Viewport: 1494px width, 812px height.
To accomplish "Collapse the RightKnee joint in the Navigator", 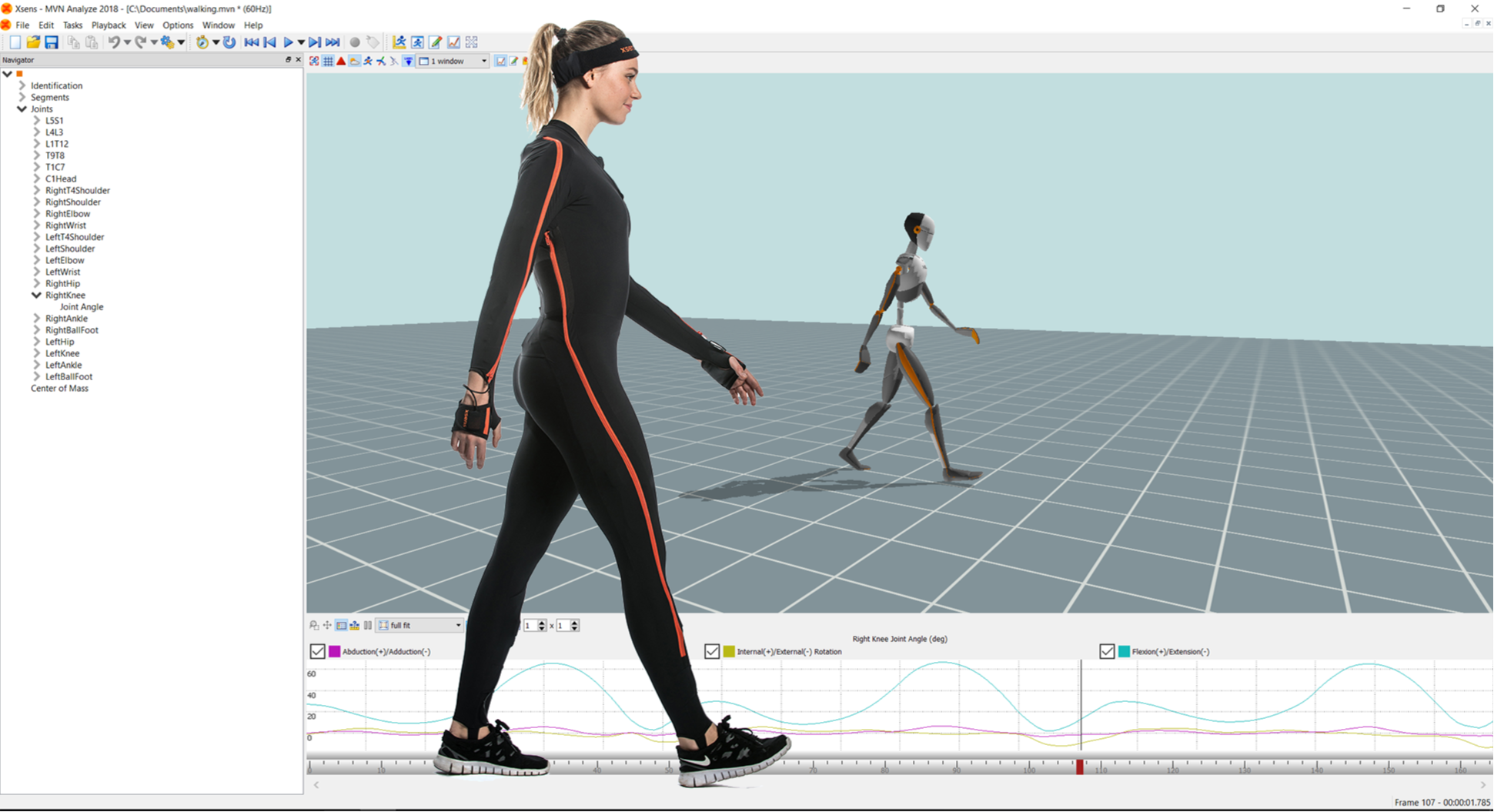I will click(x=36, y=295).
